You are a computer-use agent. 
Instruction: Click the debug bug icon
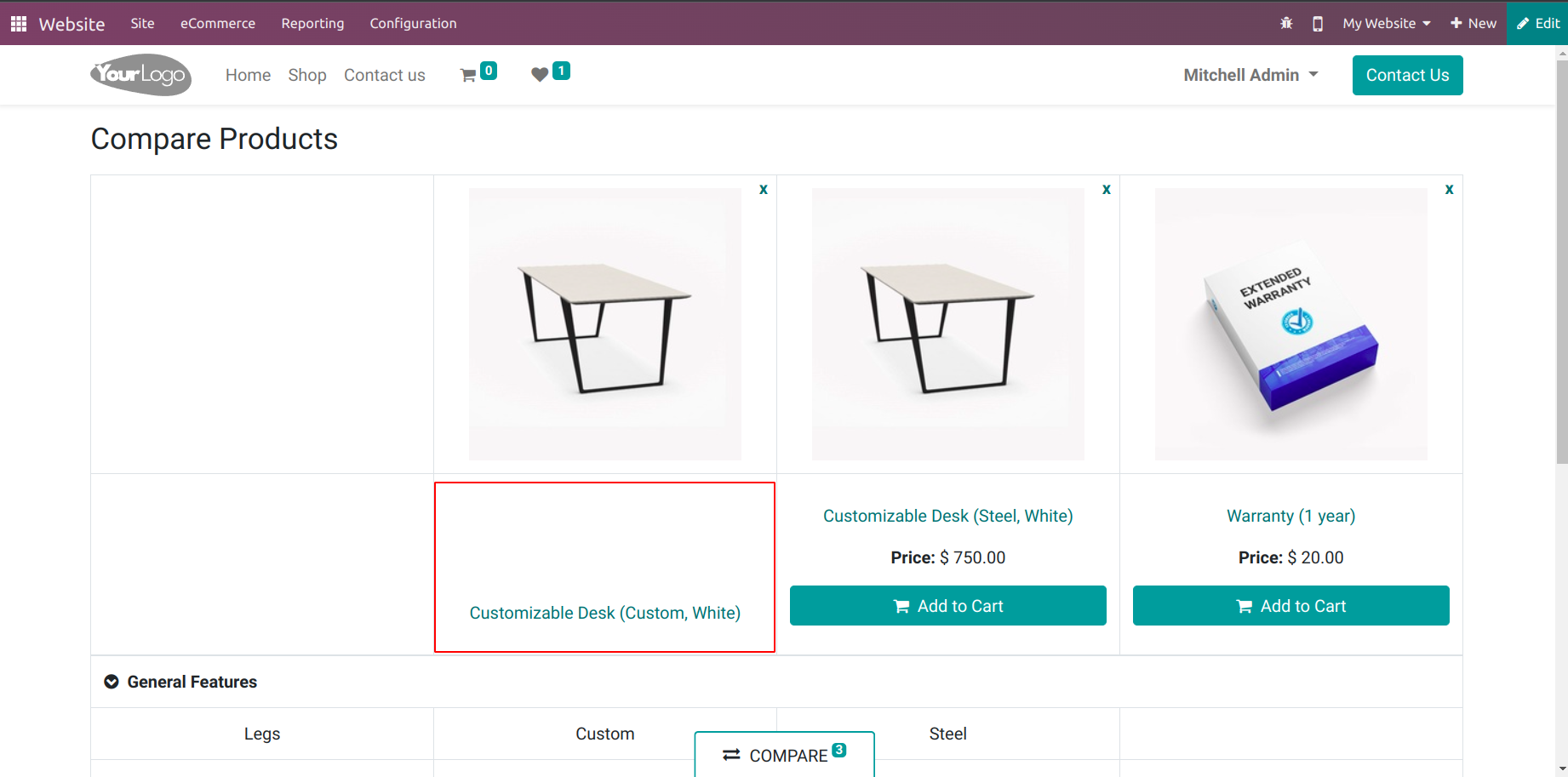pos(1286,24)
